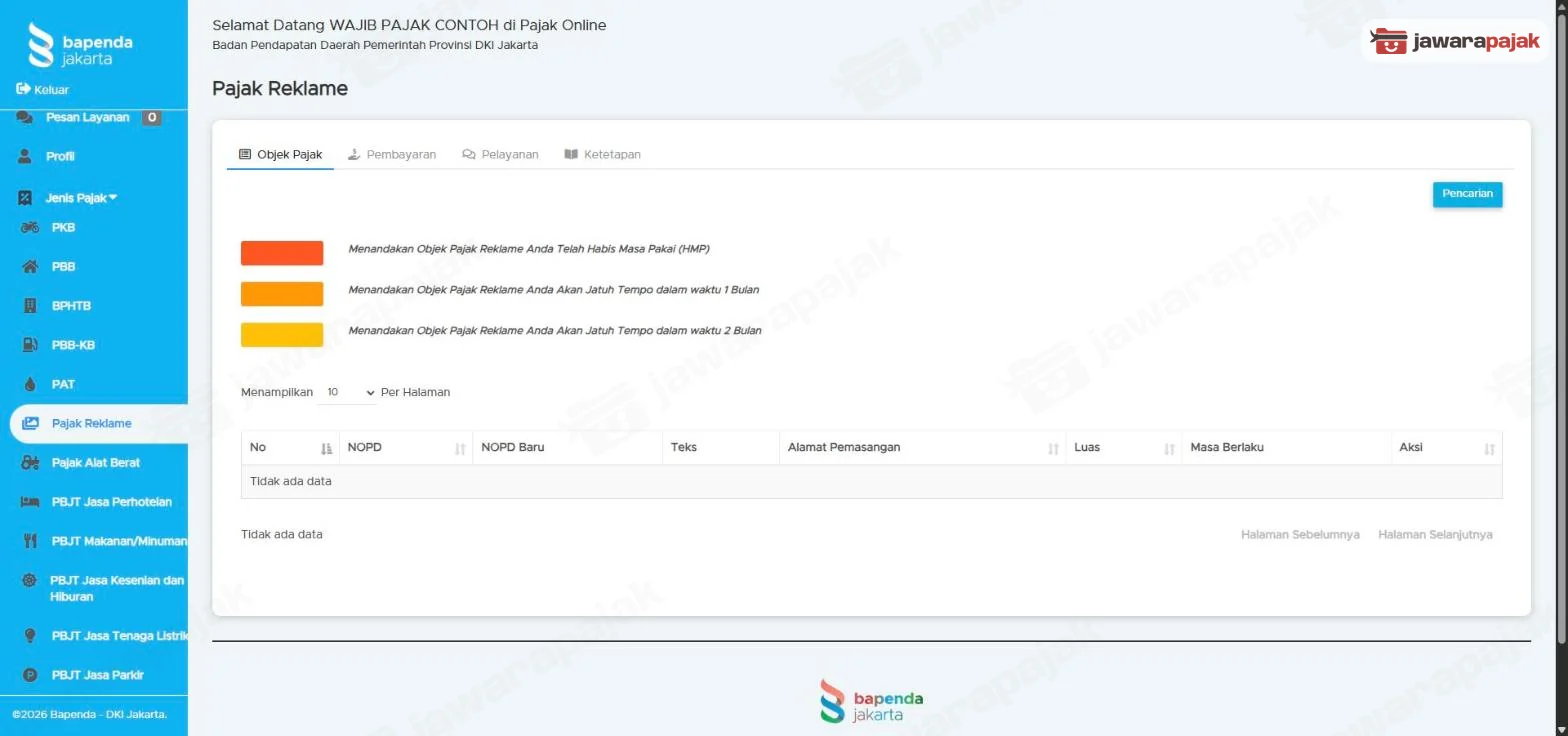1568x736 pixels.
Task: Click the Keluar logout icon
Action: click(x=23, y=89)
